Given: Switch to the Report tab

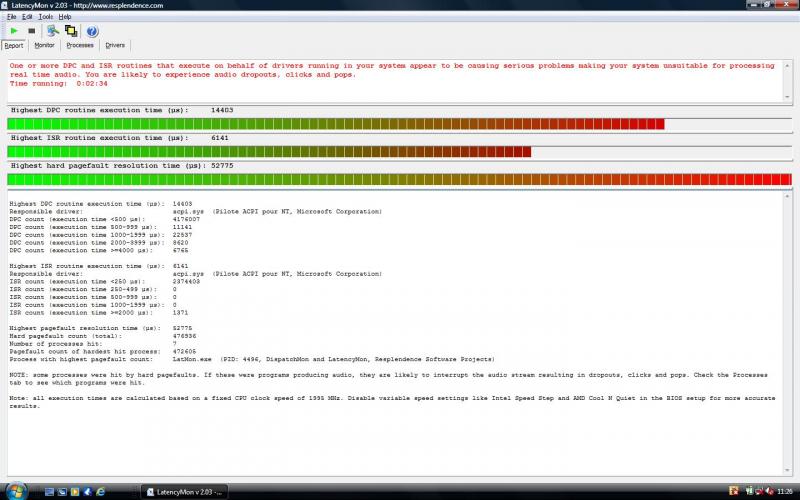Looking at the screenshot, I should click(14, 45).
